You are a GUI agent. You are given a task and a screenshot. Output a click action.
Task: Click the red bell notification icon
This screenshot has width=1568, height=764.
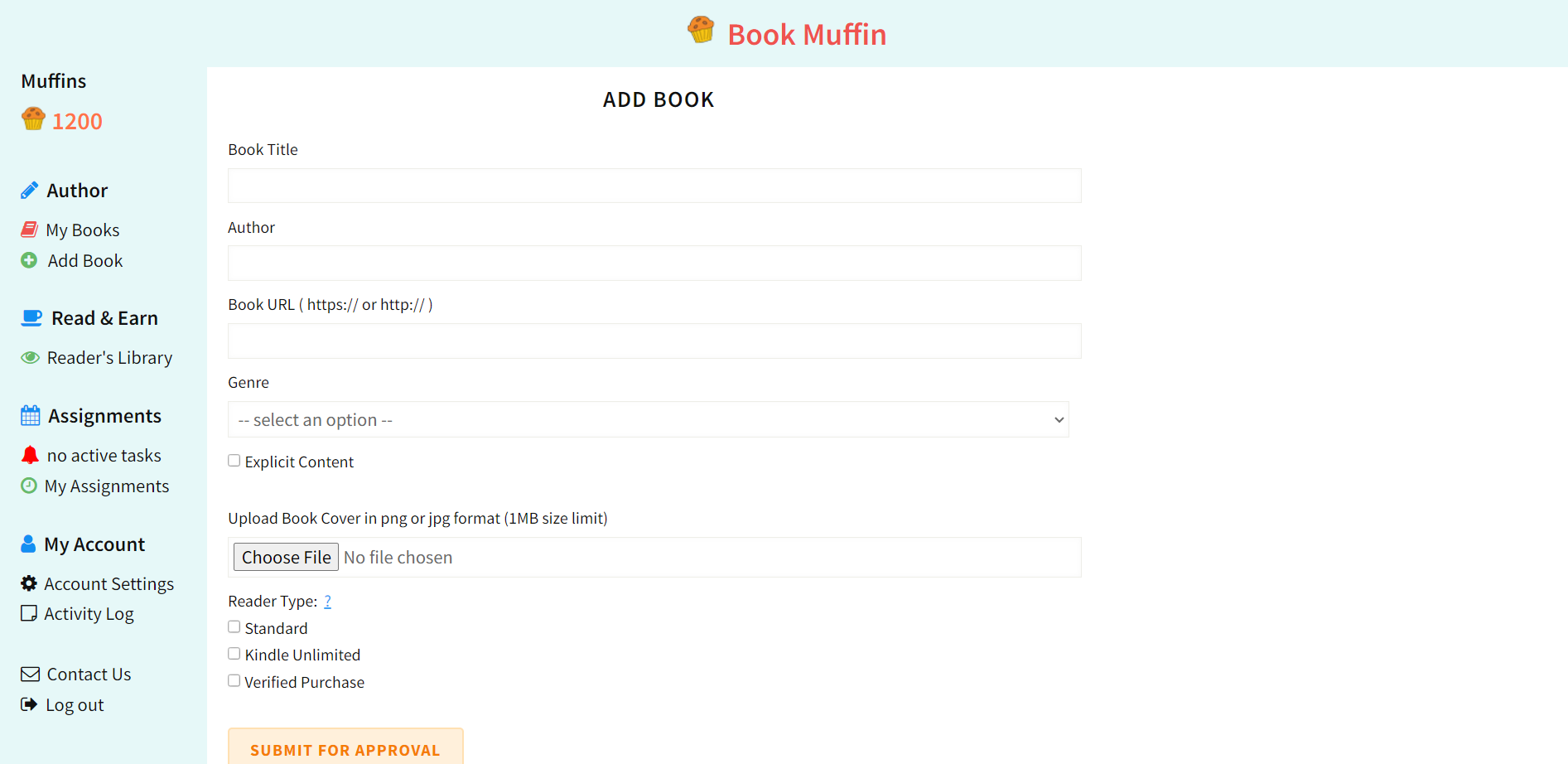click(x=30, y=455)
